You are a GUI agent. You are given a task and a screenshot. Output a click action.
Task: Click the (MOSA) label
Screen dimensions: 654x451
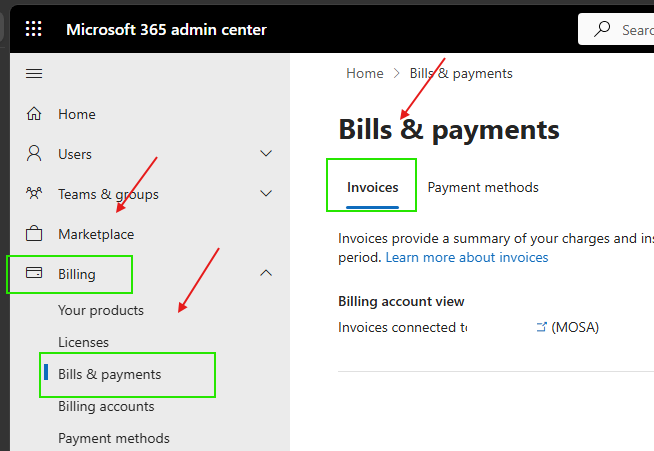coord(575,328)
